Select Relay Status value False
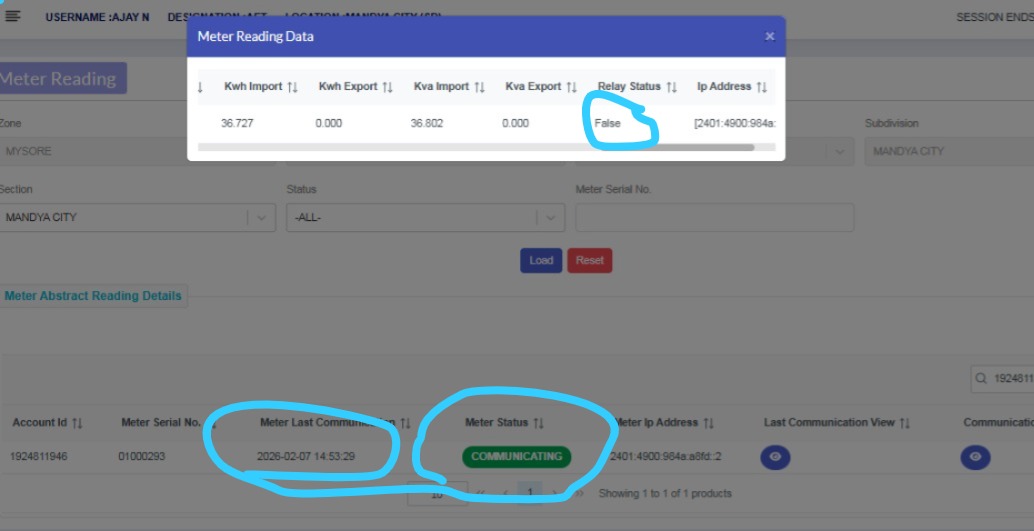 pyautogui.click(x=607, y=123)
